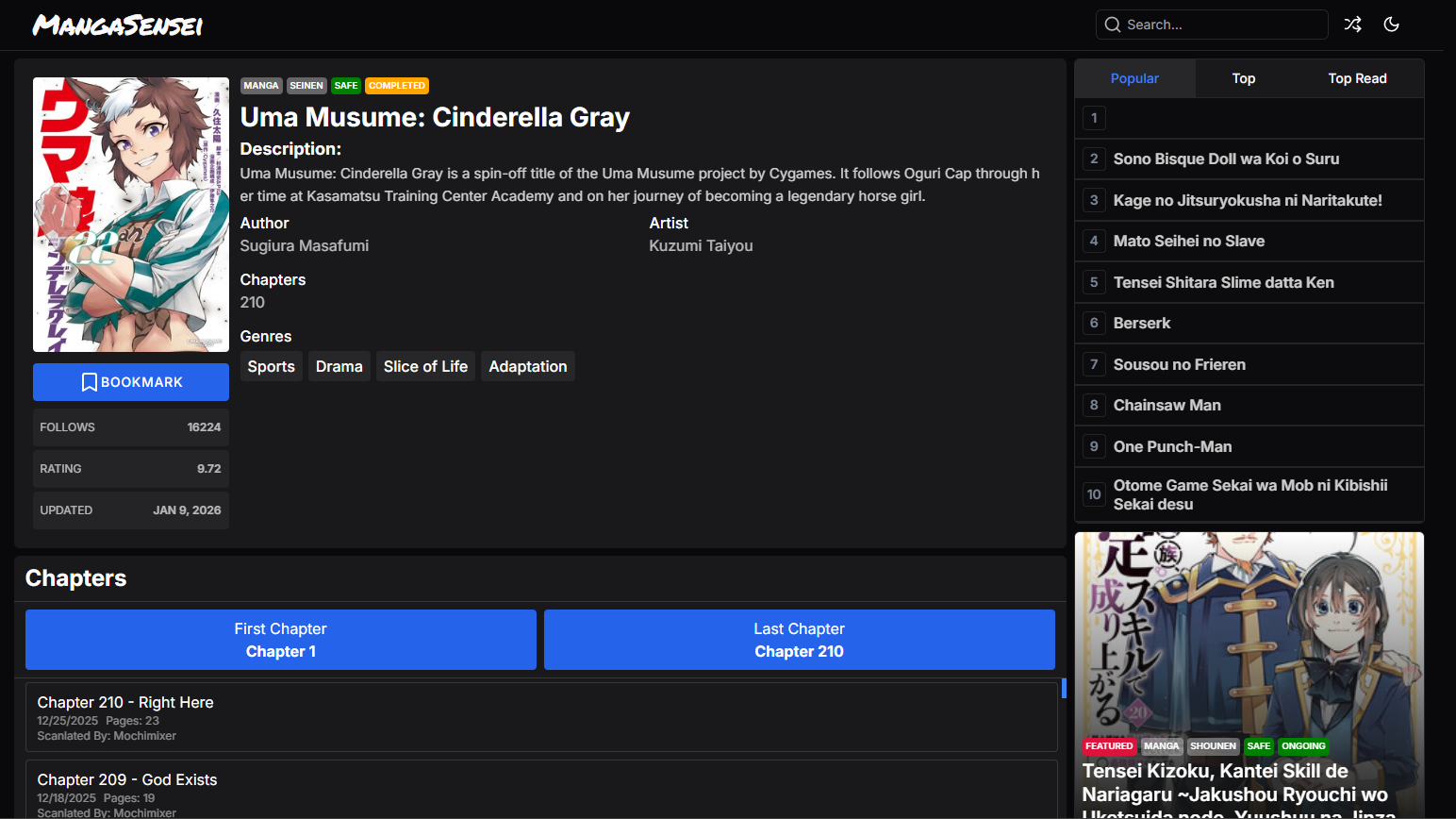Open Chapter 210 - Right Here

pos(541,717)
